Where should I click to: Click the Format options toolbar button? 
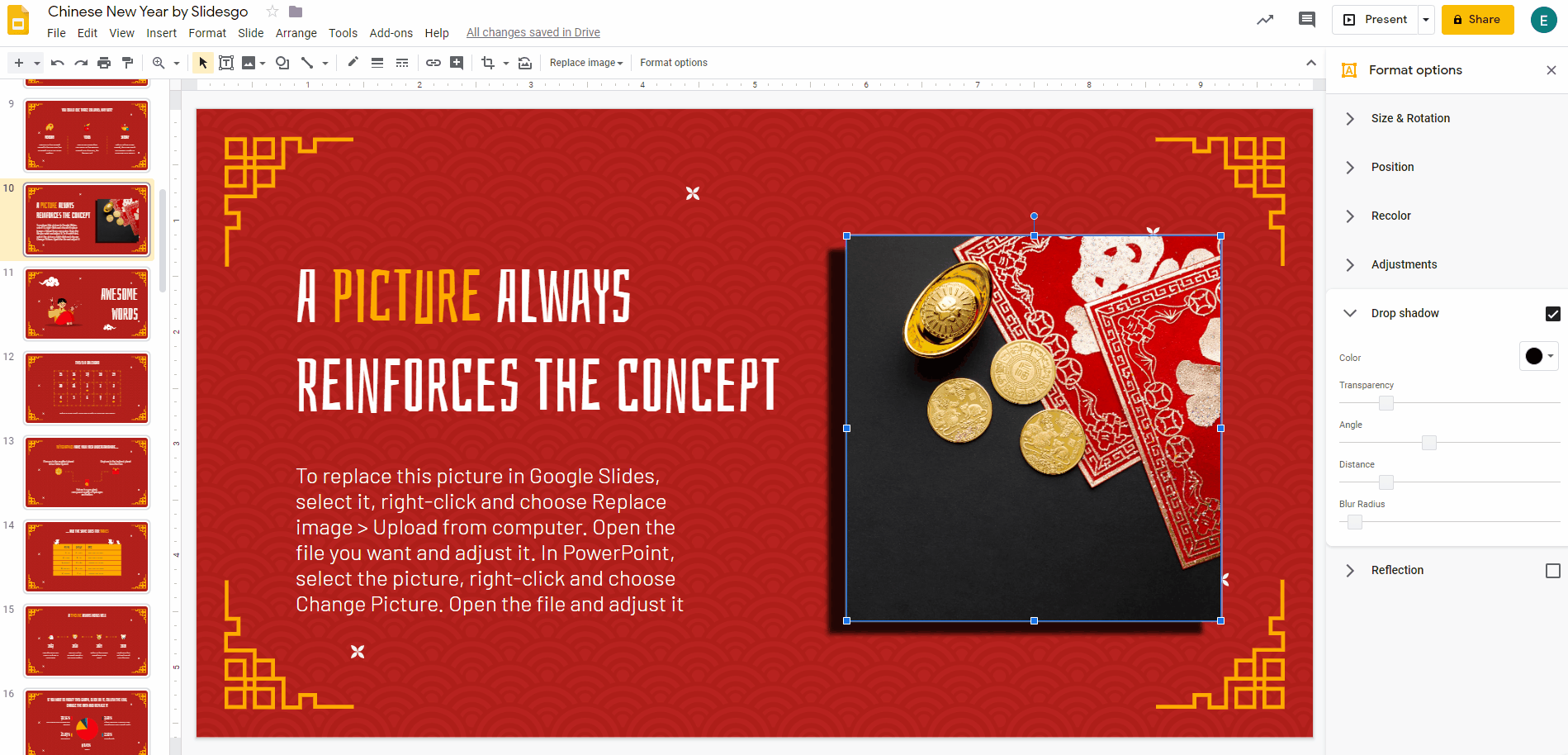[674, 63]
